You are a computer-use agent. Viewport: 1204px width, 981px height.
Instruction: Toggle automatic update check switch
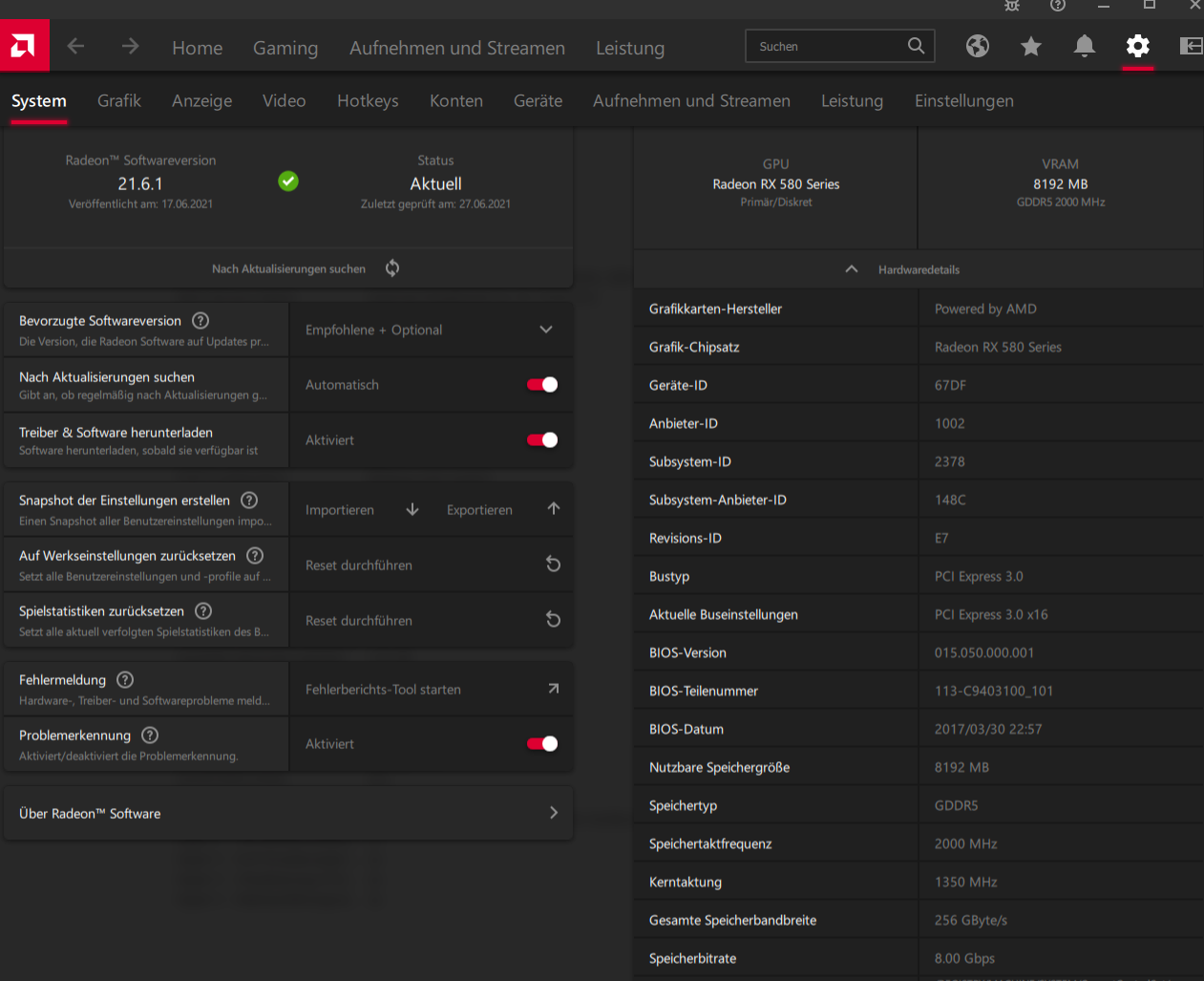tap(542, 385)
